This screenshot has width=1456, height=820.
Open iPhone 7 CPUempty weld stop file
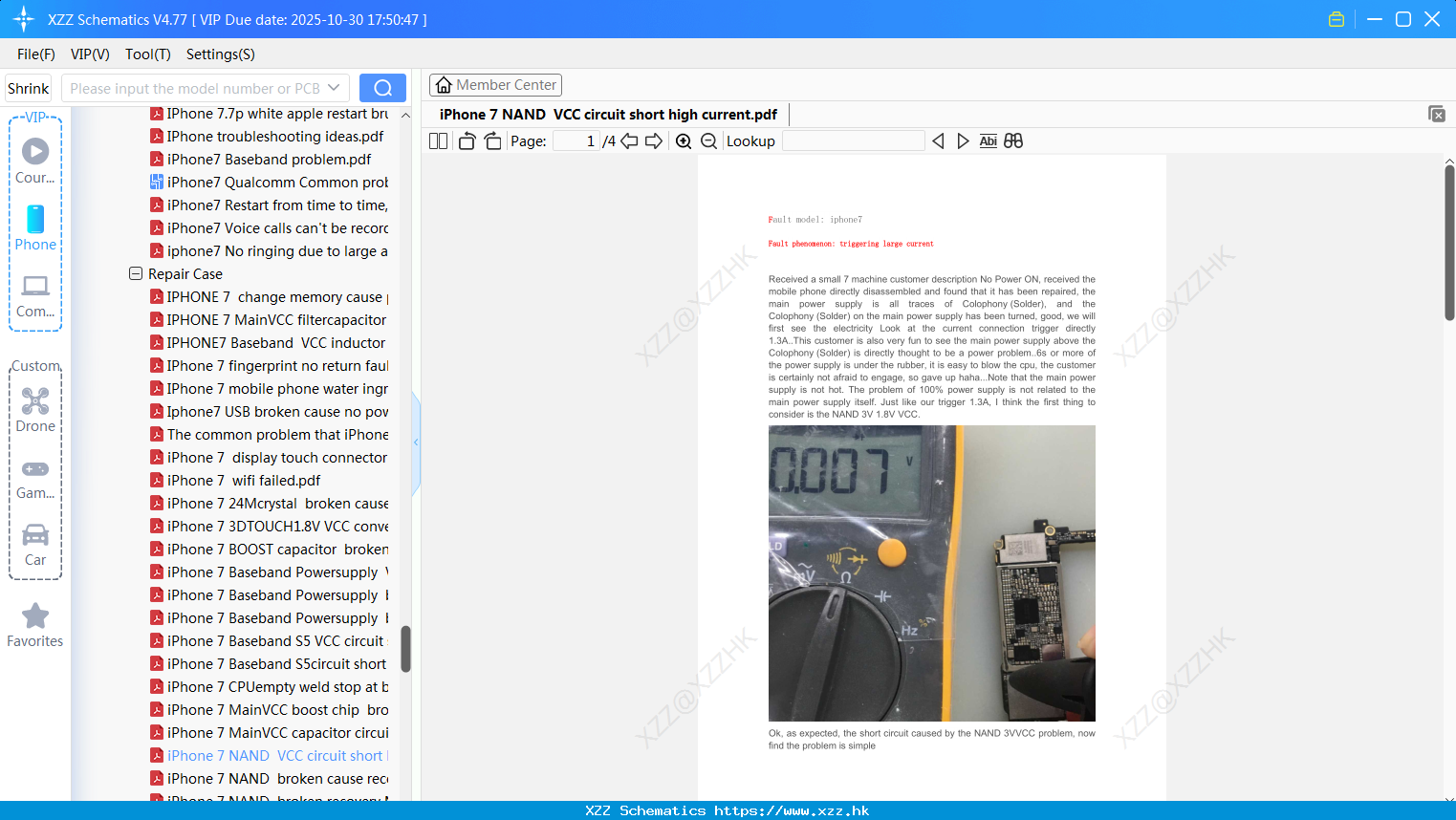pos(269,687)
